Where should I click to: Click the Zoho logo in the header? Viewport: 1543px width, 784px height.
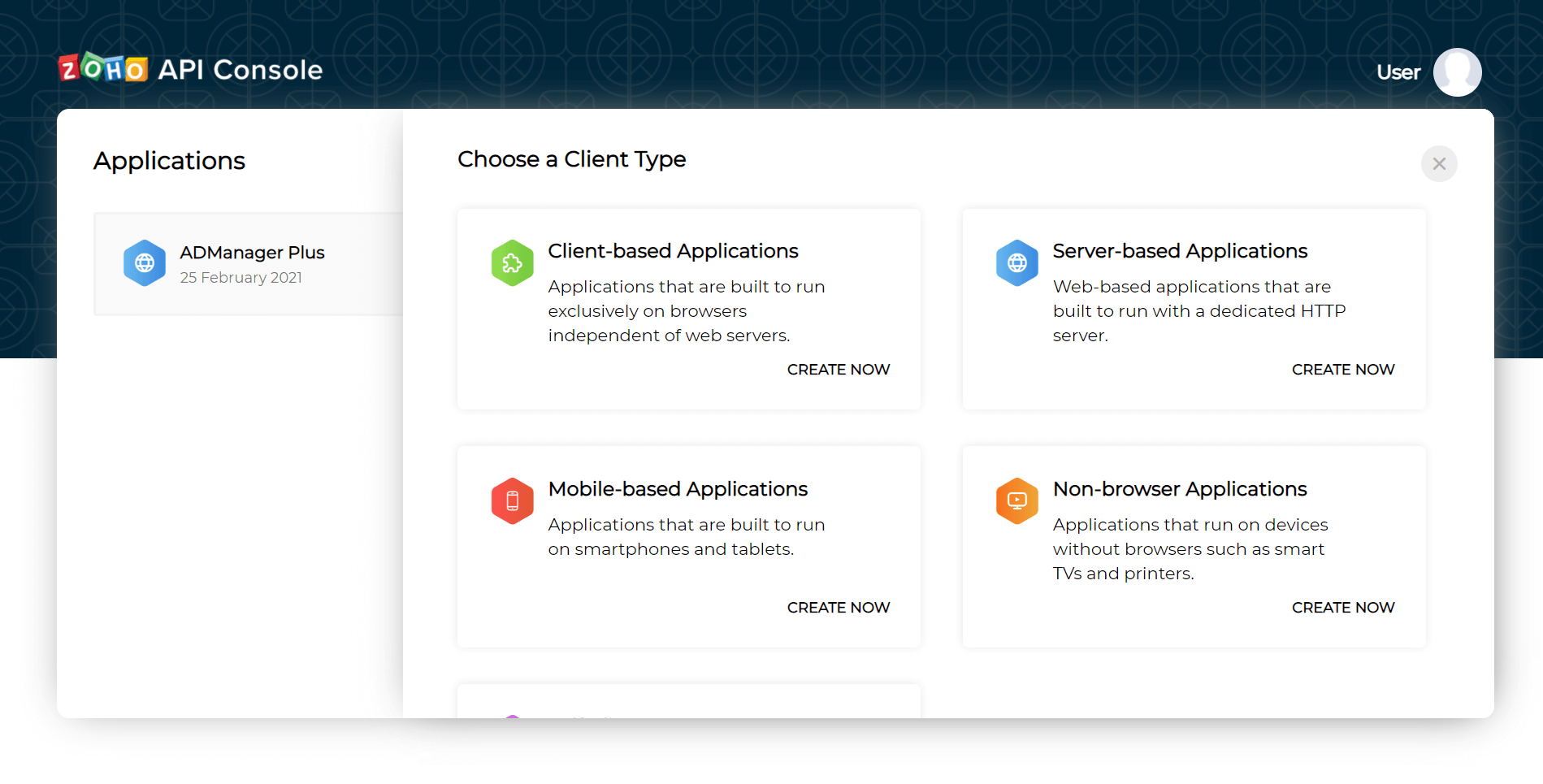click(x=103, y=69)
